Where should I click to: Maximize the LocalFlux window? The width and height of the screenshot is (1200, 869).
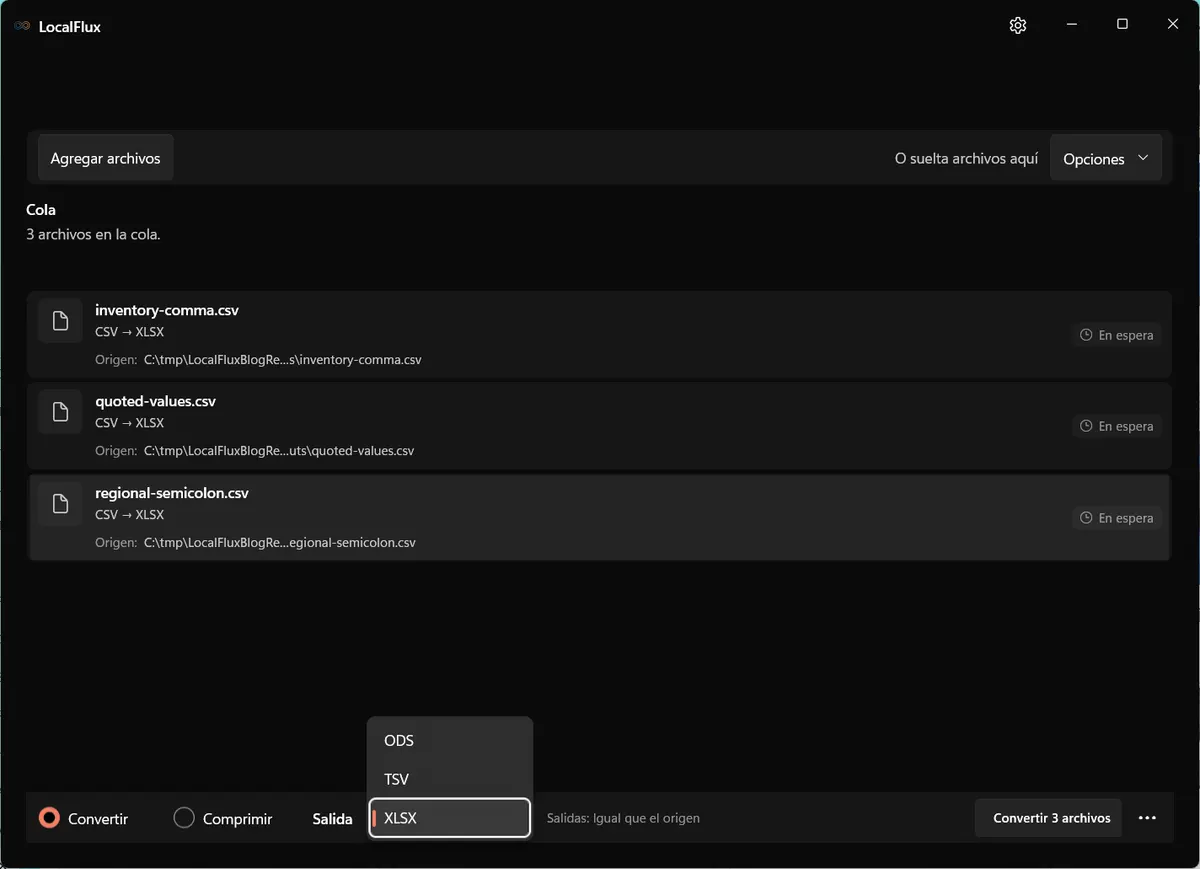1122,25
